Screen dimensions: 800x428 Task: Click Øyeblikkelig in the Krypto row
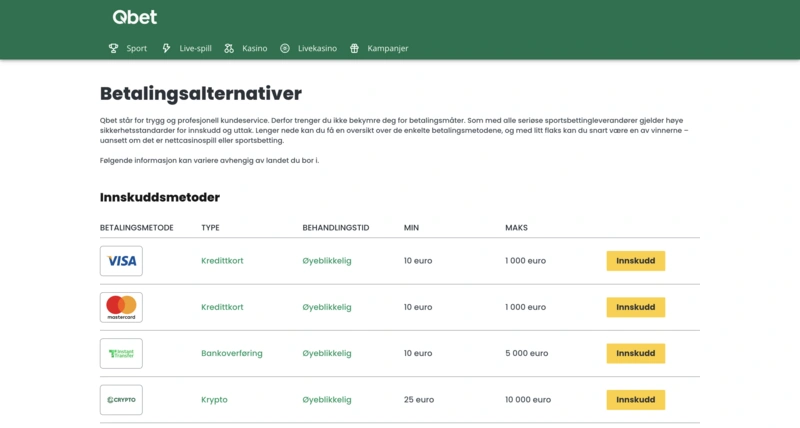click(327, 399)
